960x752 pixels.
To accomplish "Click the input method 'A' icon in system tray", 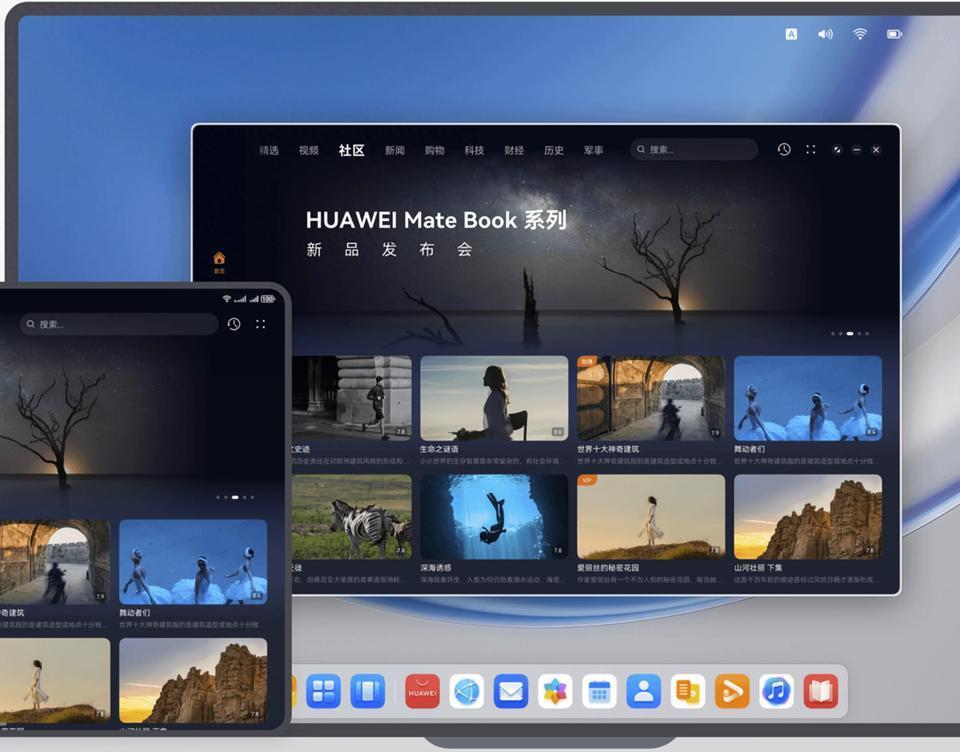I will coord(791,34).
